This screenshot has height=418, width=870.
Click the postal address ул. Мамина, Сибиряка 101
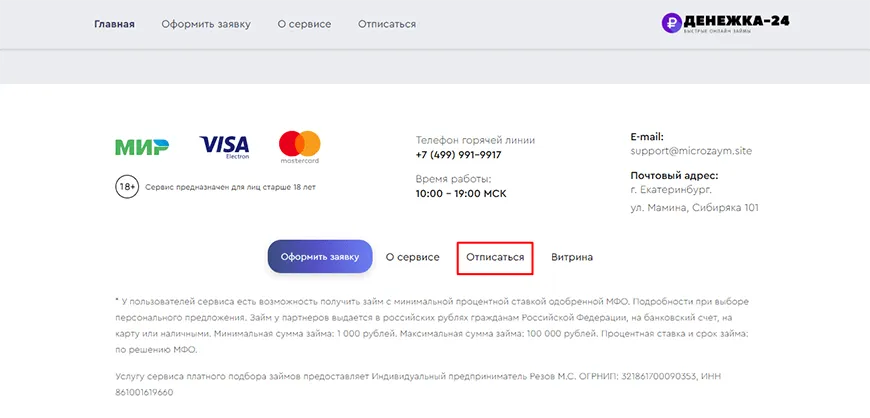(695, 208)
